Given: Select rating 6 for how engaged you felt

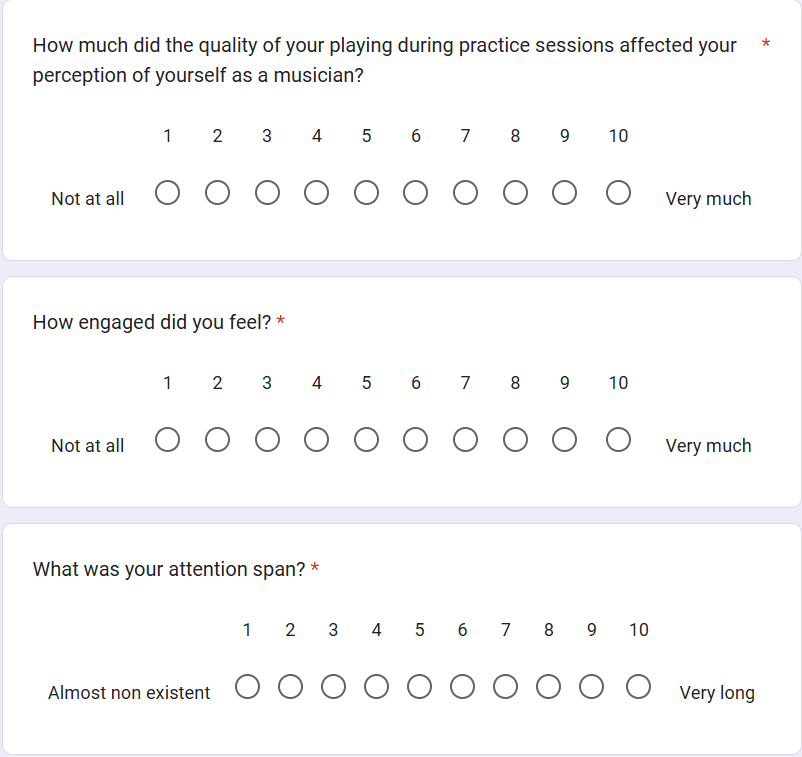Looking at the screenshot, I should tap(416, 440).
